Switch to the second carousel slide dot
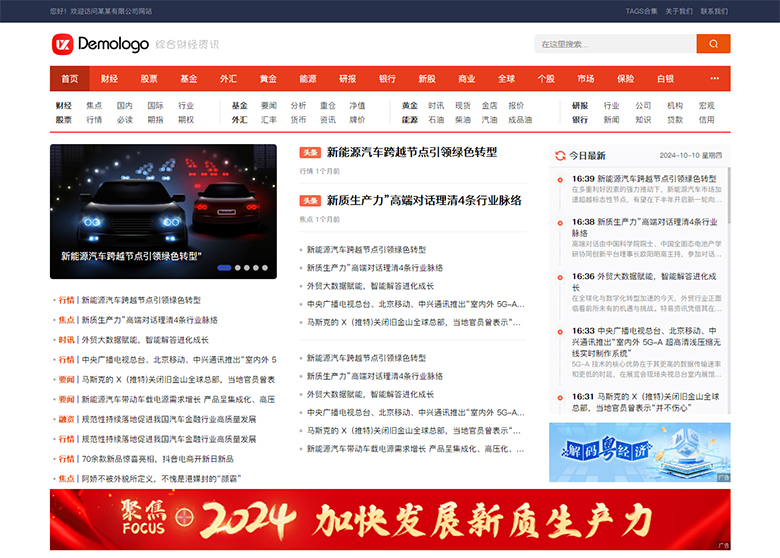Screen dimensions: 780x558 coord(239,267)
